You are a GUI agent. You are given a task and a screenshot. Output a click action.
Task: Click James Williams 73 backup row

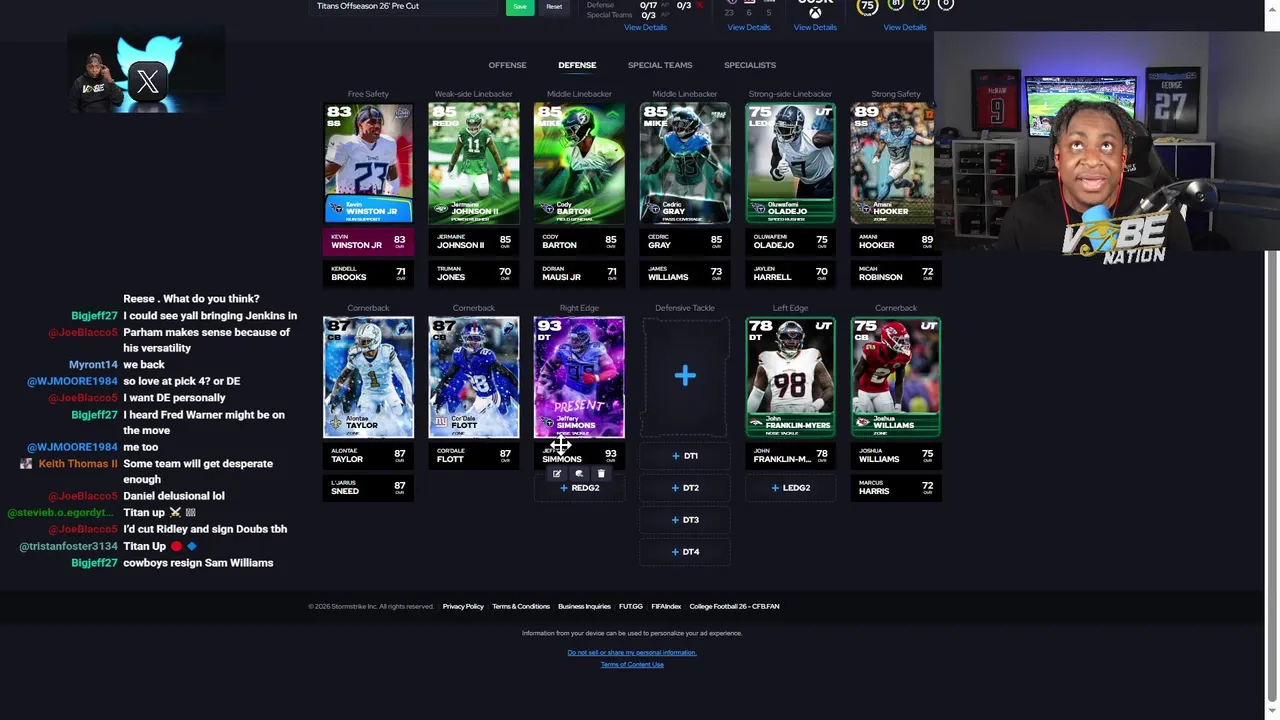pyautogui.click(x=685, y=273)
